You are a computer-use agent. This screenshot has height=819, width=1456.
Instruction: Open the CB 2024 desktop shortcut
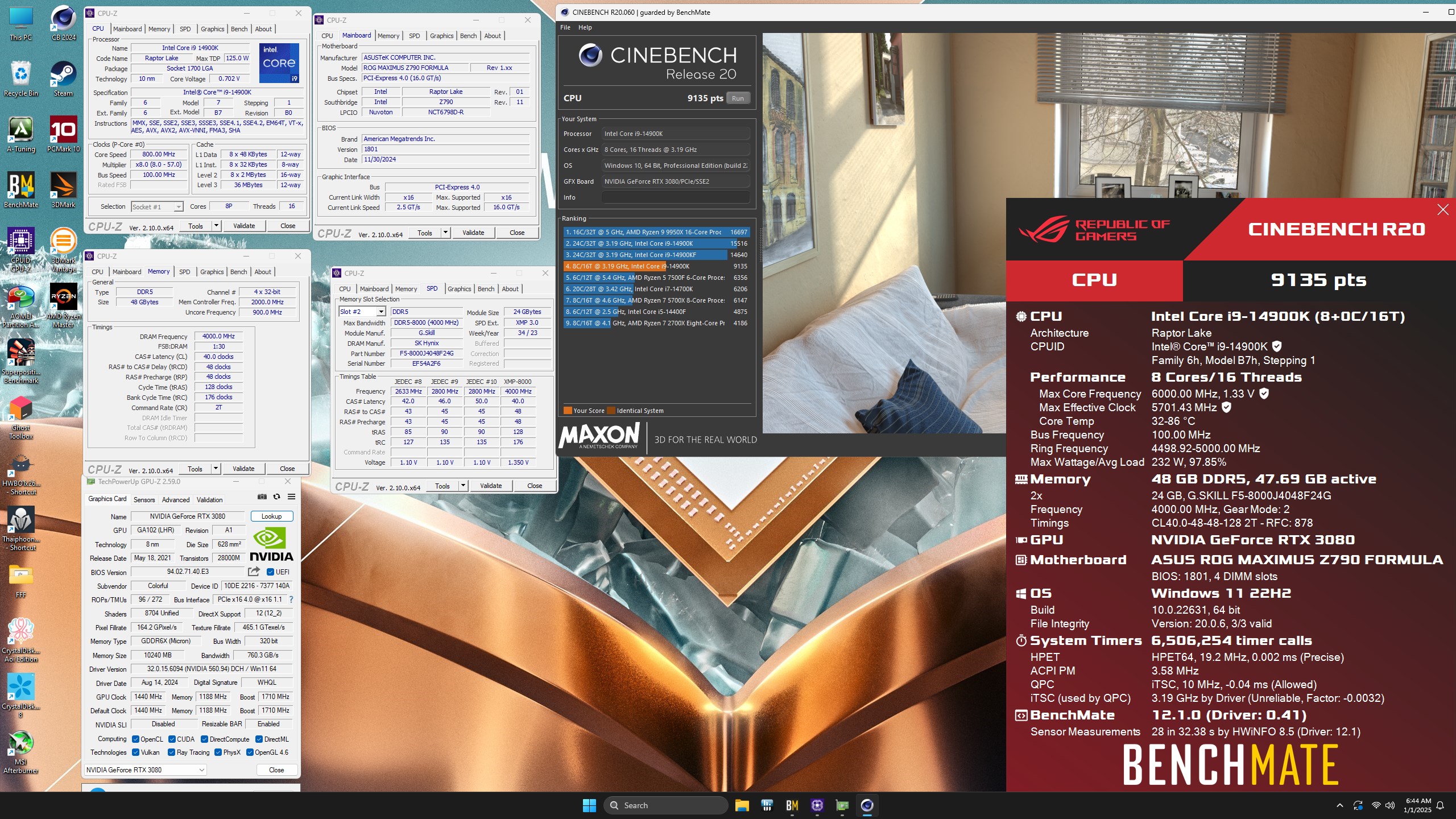pos(63,23)
